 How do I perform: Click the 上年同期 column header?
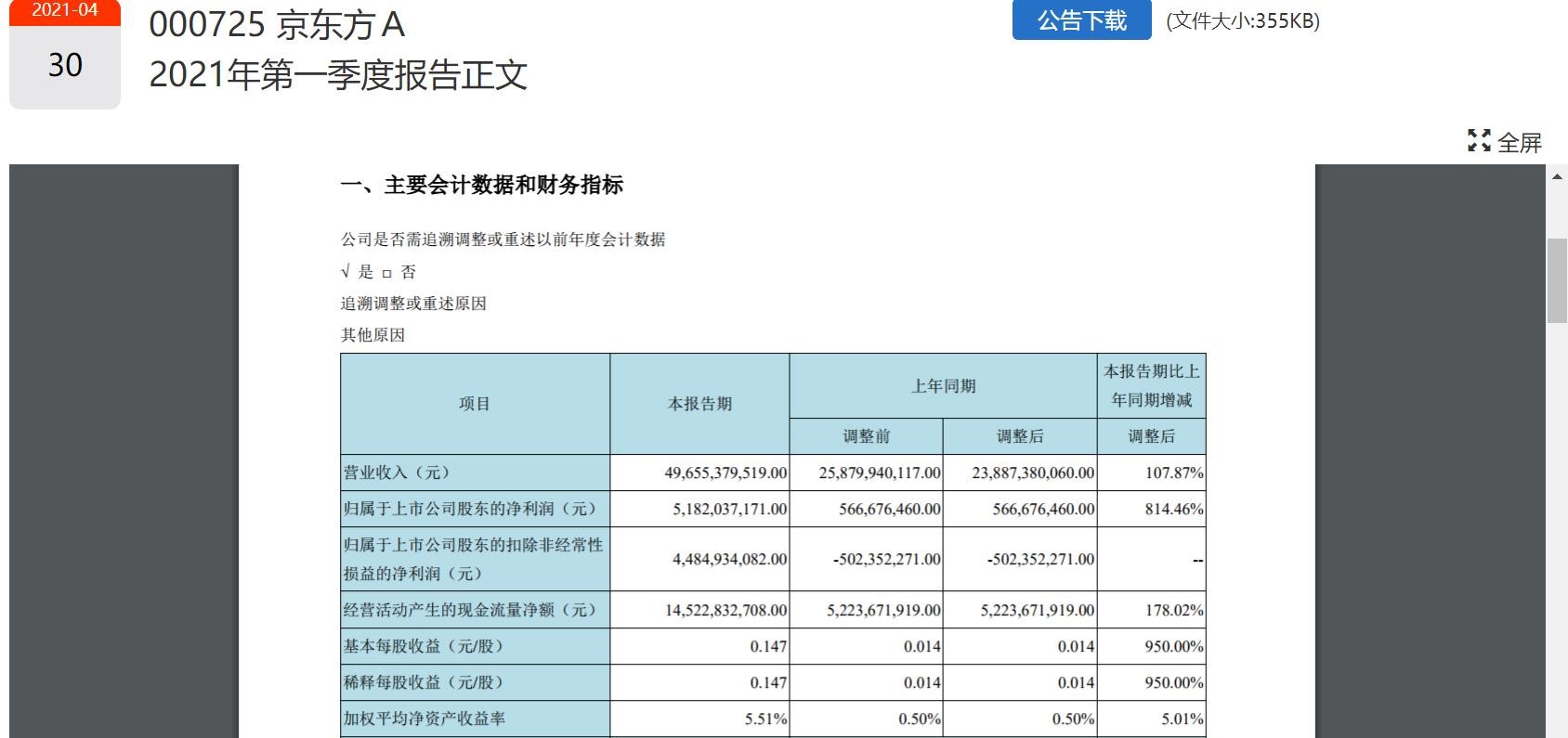[943, 386]
